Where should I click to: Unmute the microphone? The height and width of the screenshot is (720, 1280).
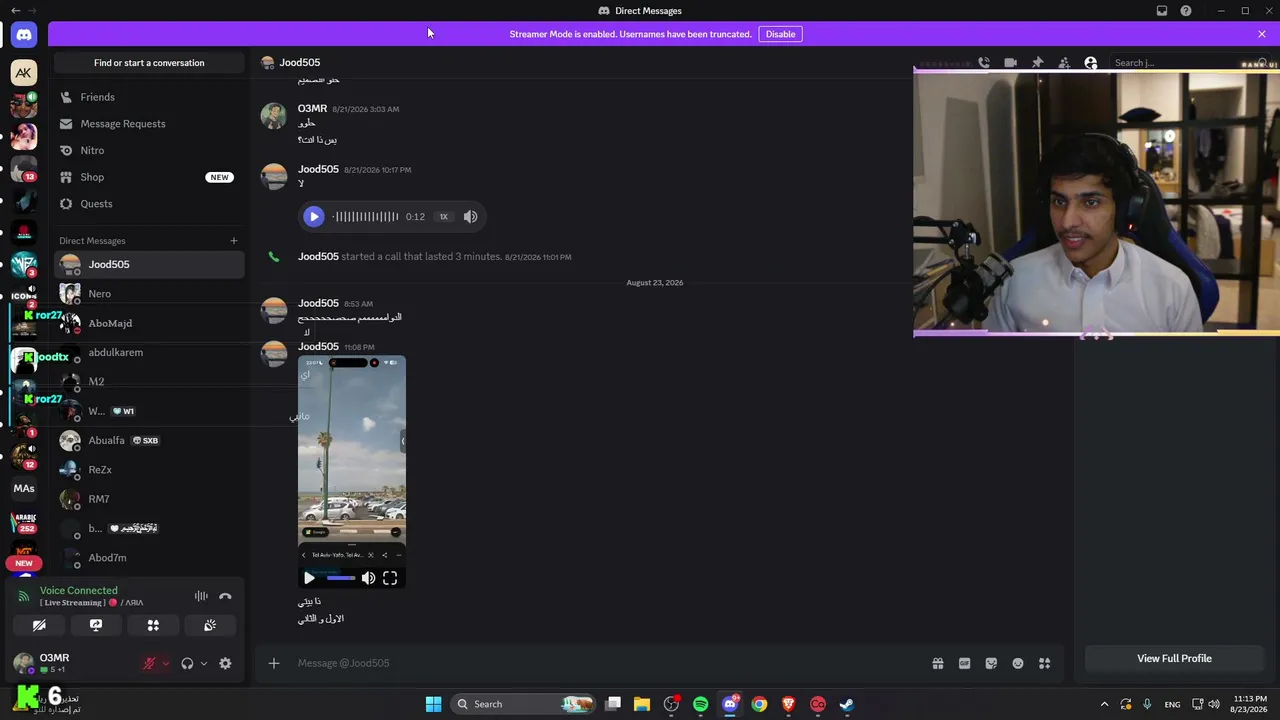150,664
